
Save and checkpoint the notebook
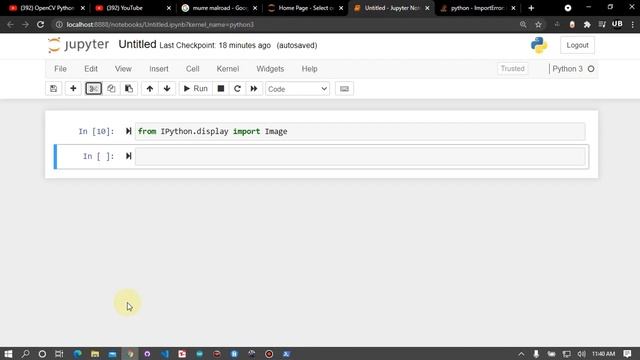(53, 89)
